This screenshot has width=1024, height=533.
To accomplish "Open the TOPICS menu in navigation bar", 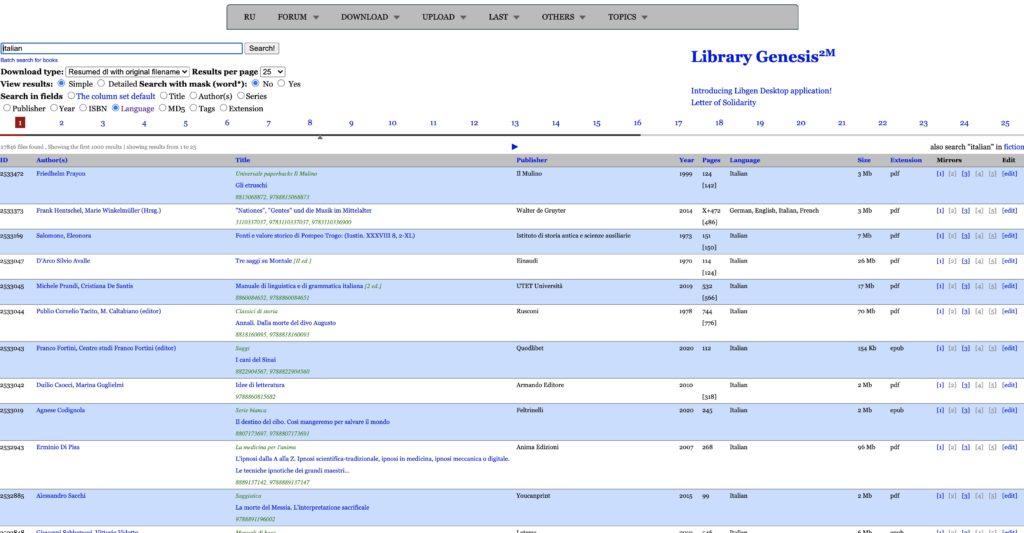I will [x=628, y=17].
